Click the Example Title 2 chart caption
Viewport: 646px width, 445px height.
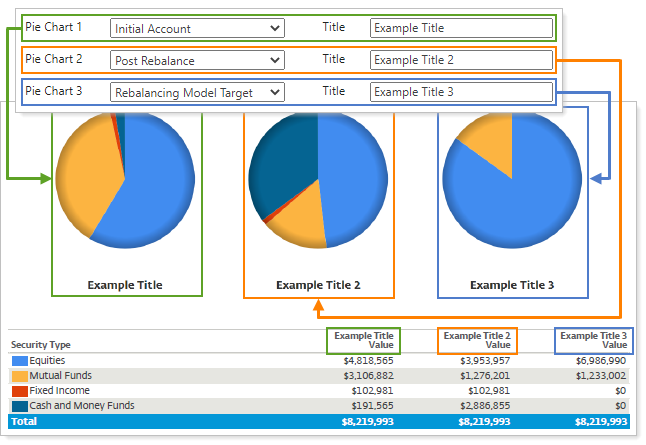(x=317, y=285)
